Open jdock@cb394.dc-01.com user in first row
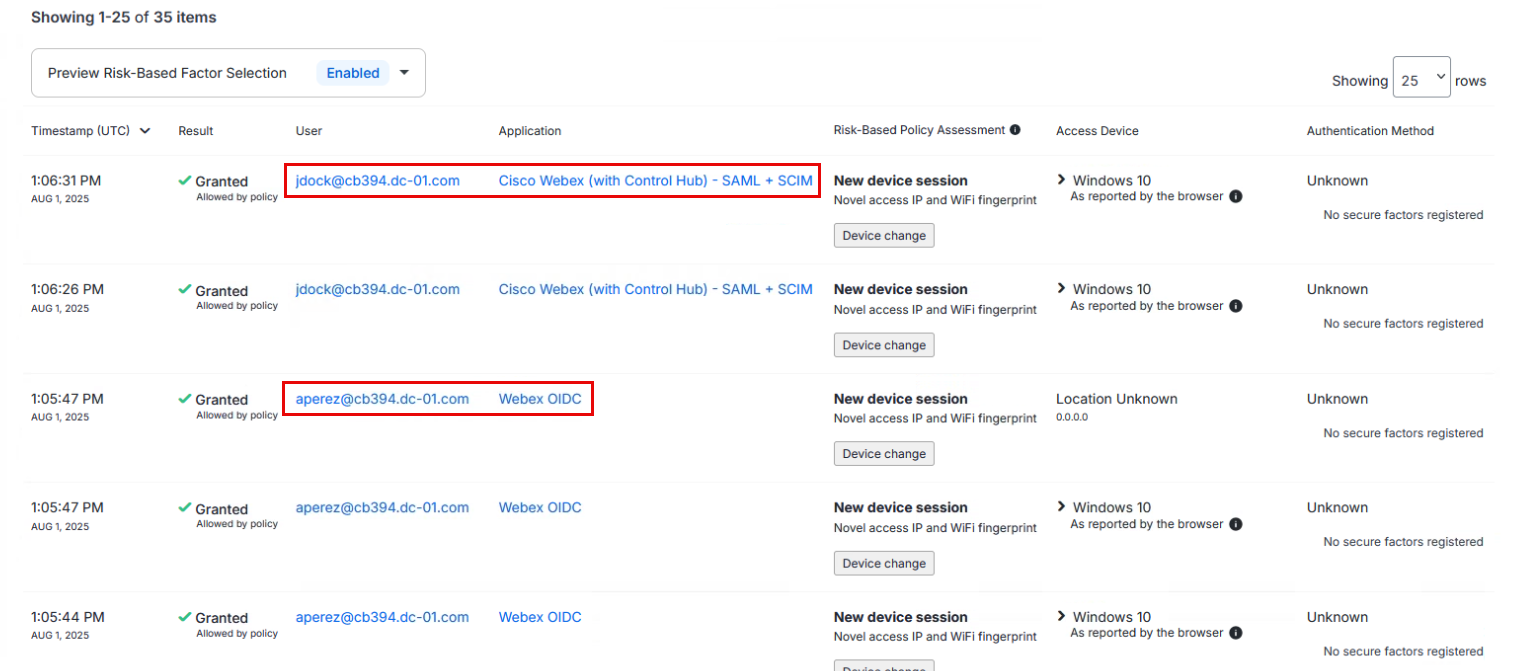This screenshot has width=1513, height=671. (377, 180)
